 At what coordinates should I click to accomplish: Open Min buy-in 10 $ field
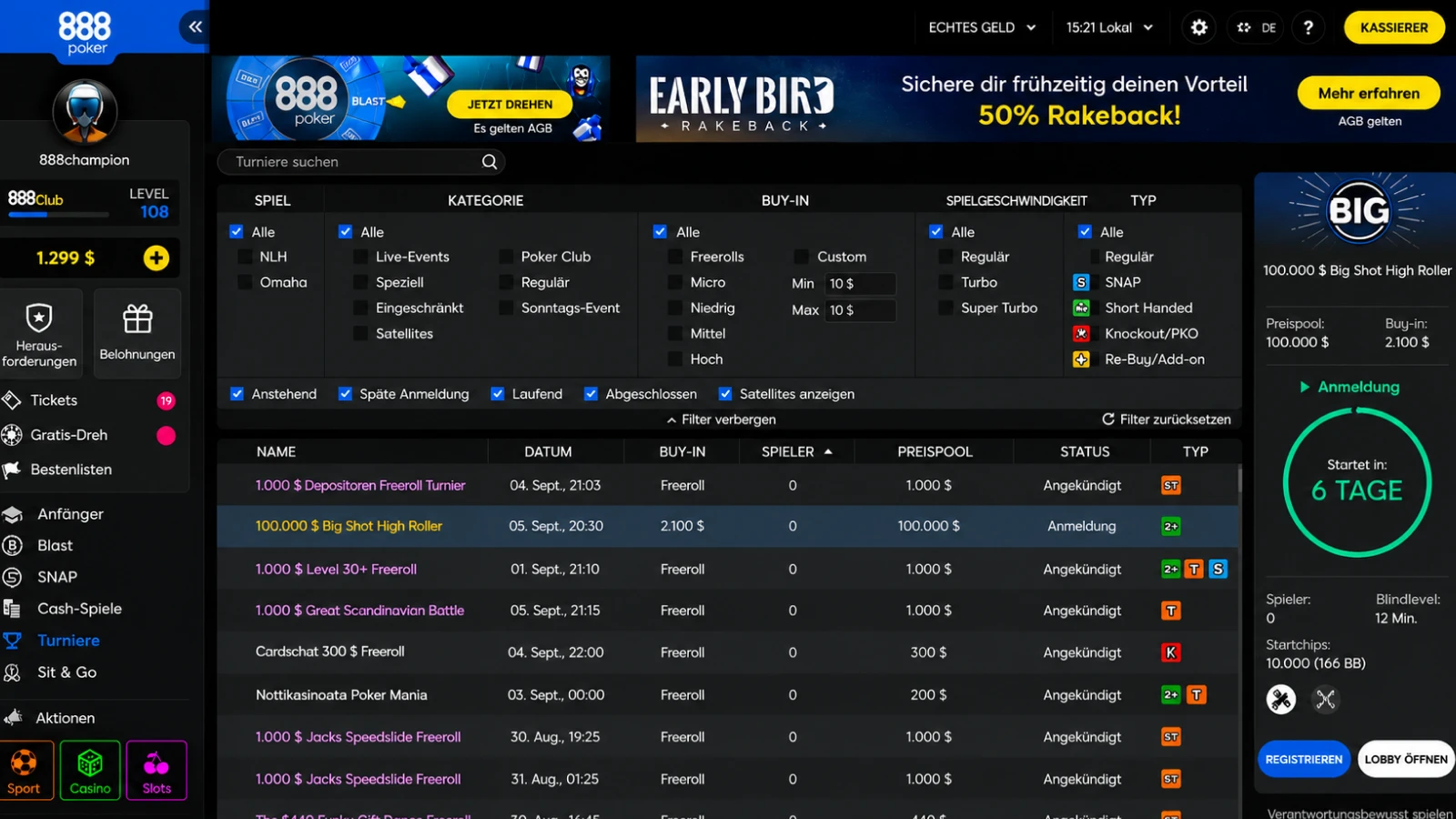[x=860, y=284]
